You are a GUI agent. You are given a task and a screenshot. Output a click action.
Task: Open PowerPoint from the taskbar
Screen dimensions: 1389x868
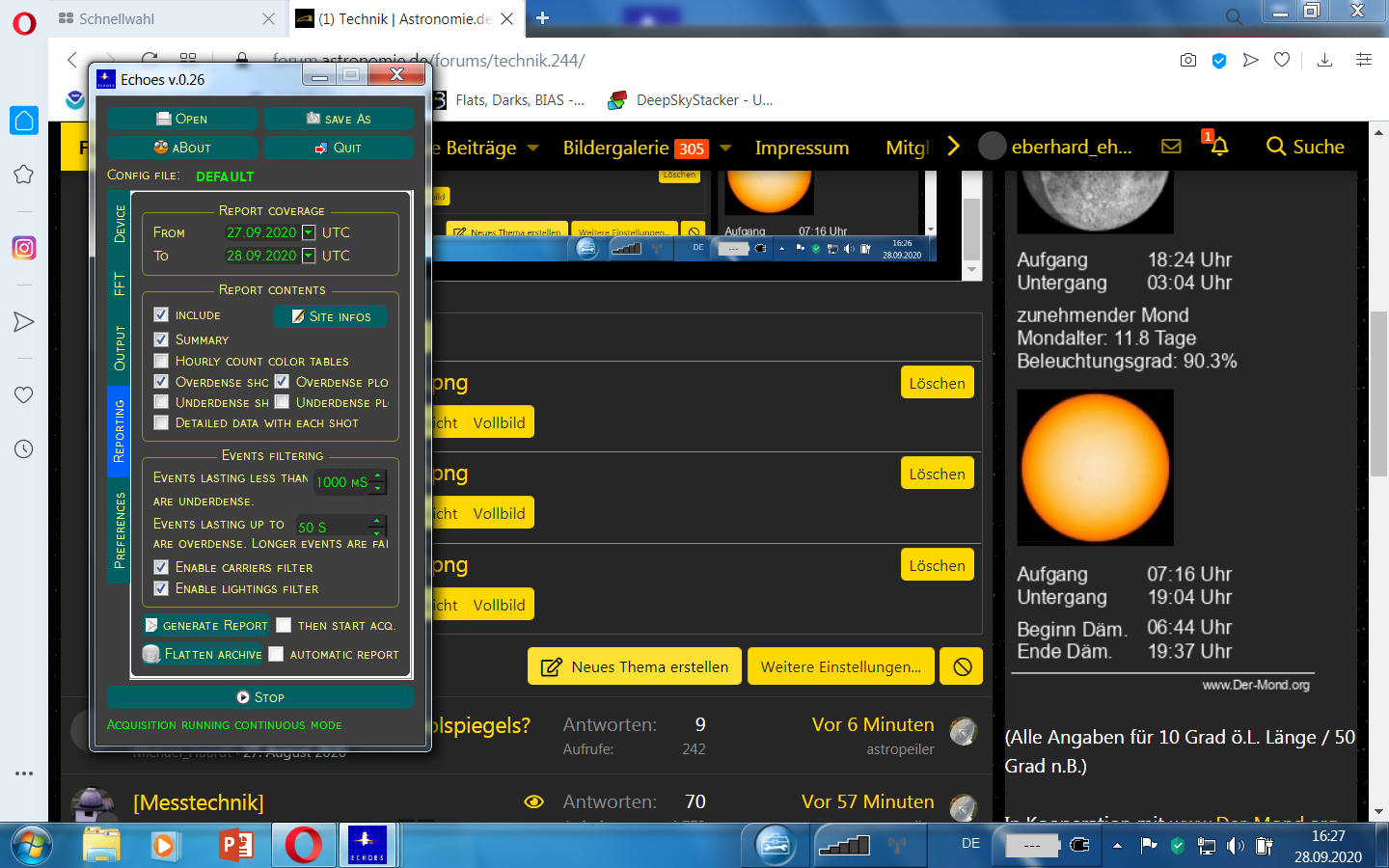click(236, 846)
